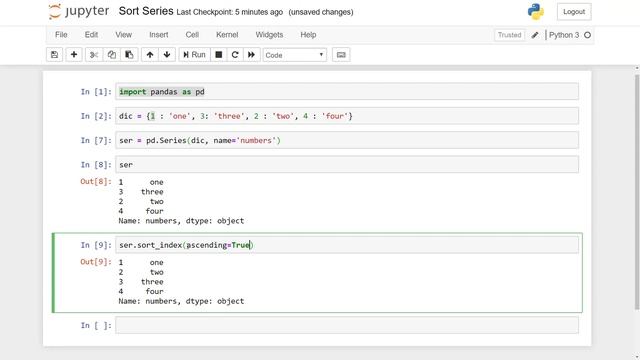Click into the import pandas cell
This screenshot has width=640, height=360.
tap(347, 91)
